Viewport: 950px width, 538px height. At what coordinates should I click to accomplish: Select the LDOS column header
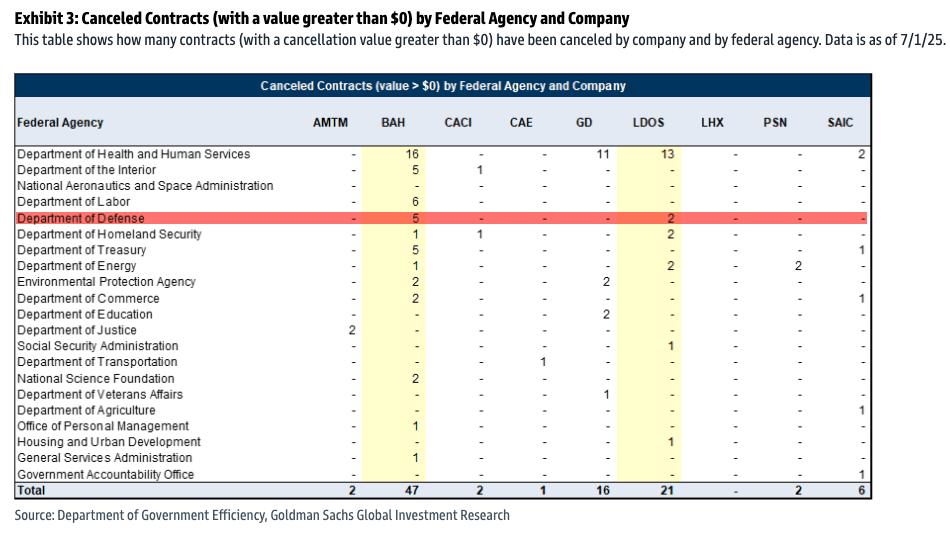[648, 123]
